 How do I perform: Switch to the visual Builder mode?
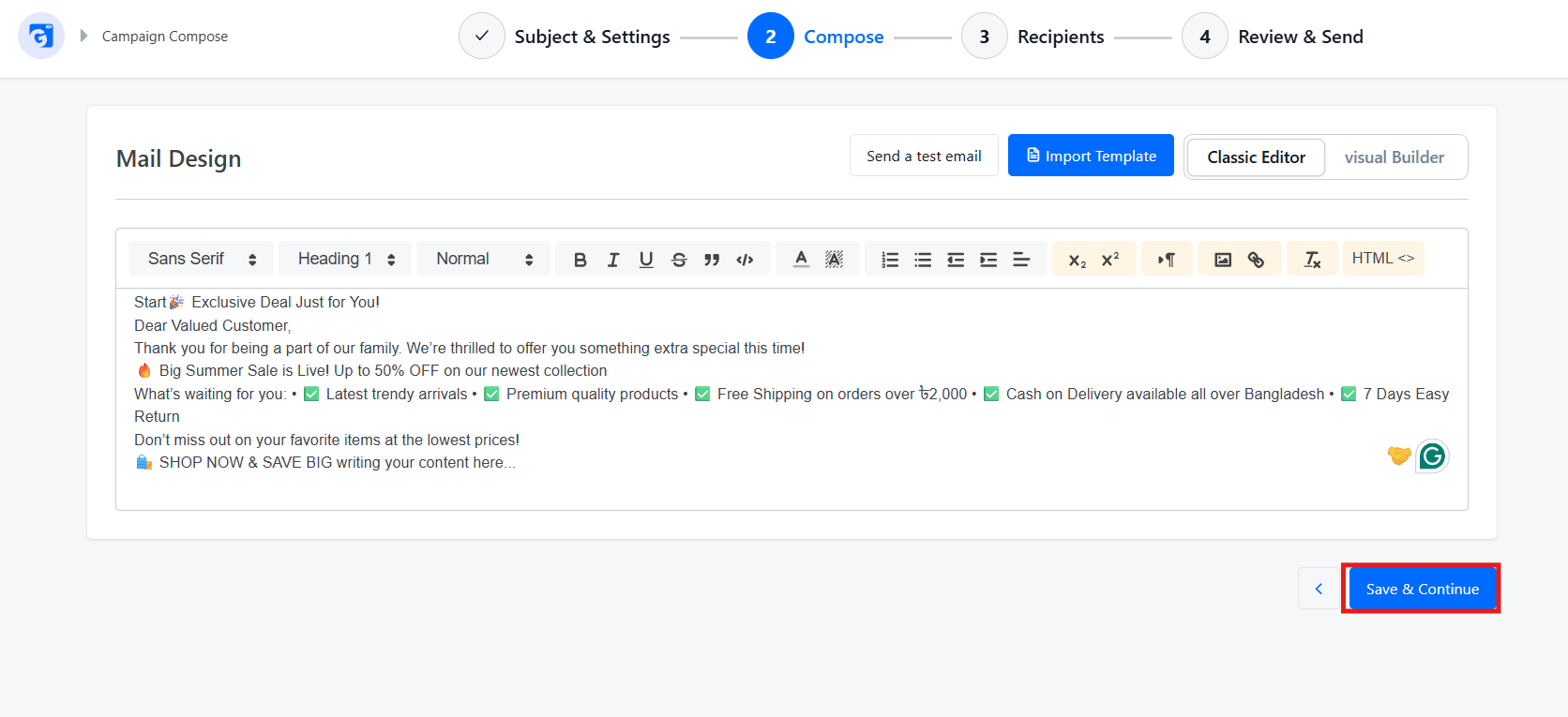coord(1394,157)
